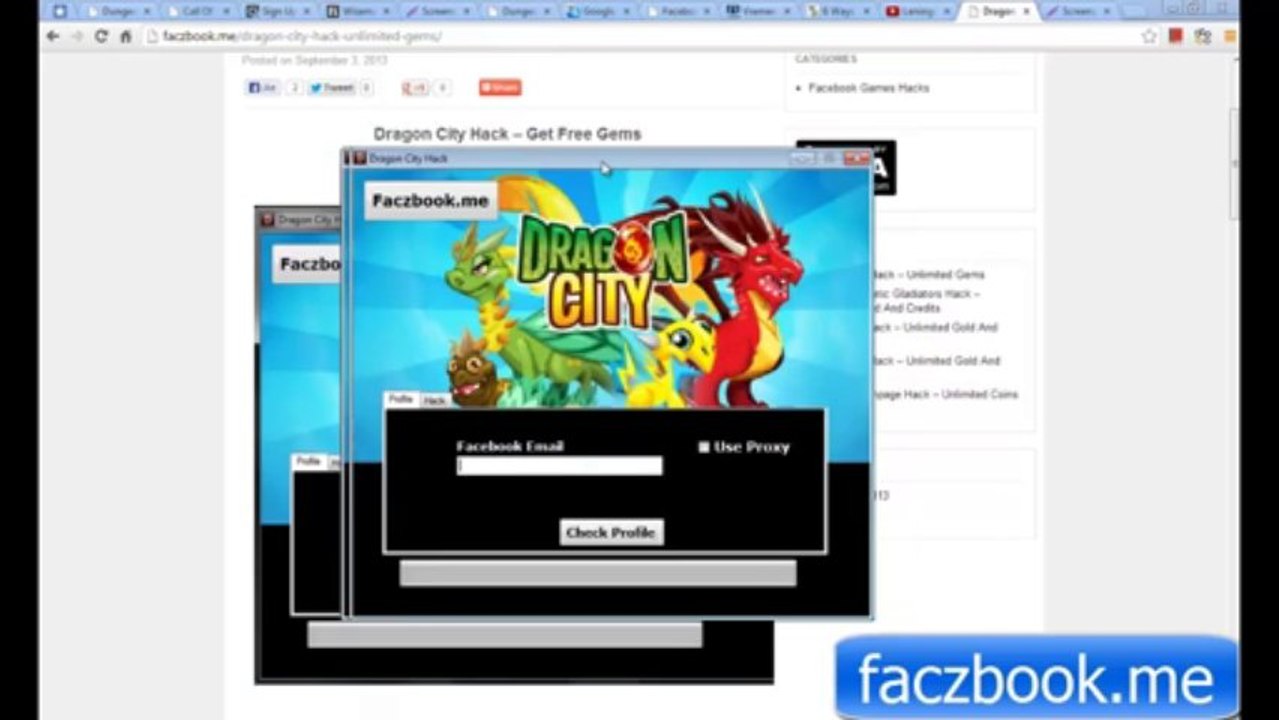Click the Facebook Like button on the post
The height and width of the screenshot is (720, 1279).
click(x=263, y=88)
